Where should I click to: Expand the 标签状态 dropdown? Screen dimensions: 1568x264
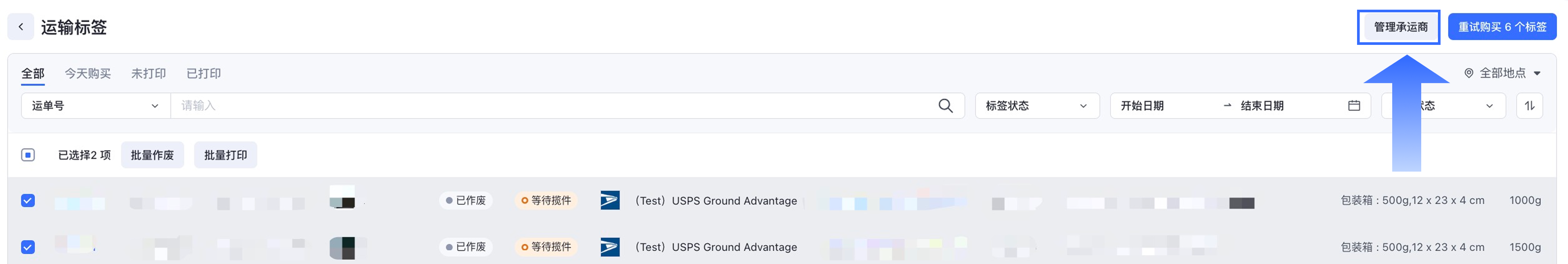(1037, 106)
